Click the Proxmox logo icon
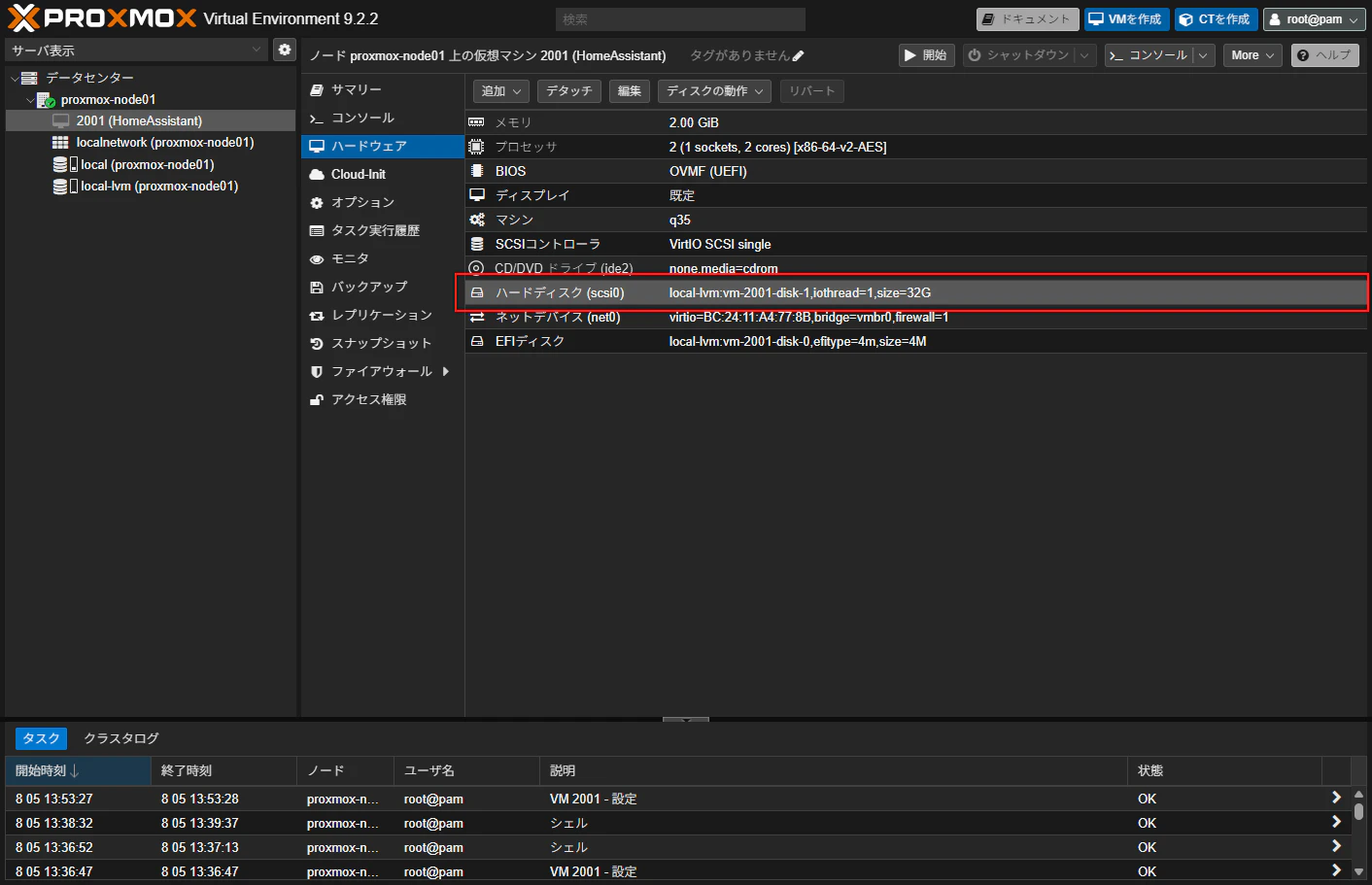Viewport: 1372px width, 885px height. [23, 17]
